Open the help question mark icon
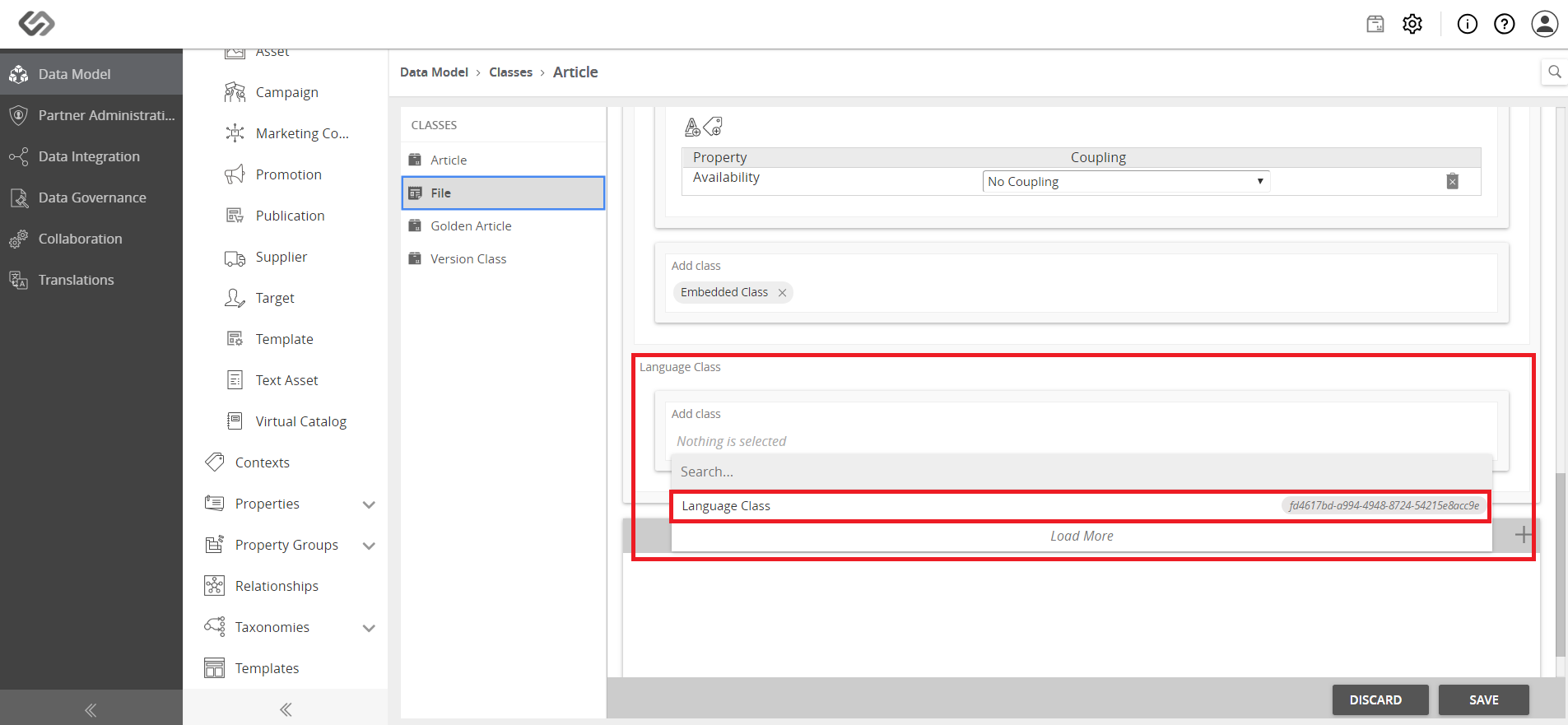This screenshot has width=1568, height=725. coord(1505,24)
